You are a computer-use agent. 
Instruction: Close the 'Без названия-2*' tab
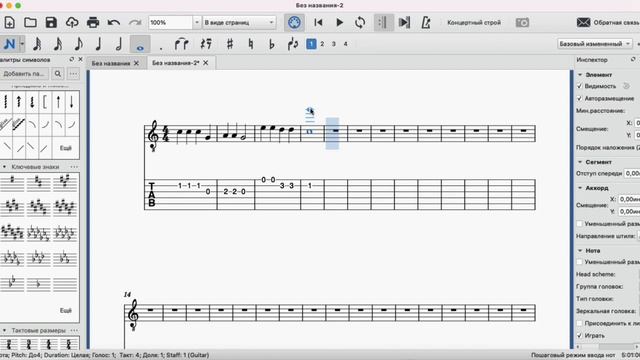(x=206, y=63)
